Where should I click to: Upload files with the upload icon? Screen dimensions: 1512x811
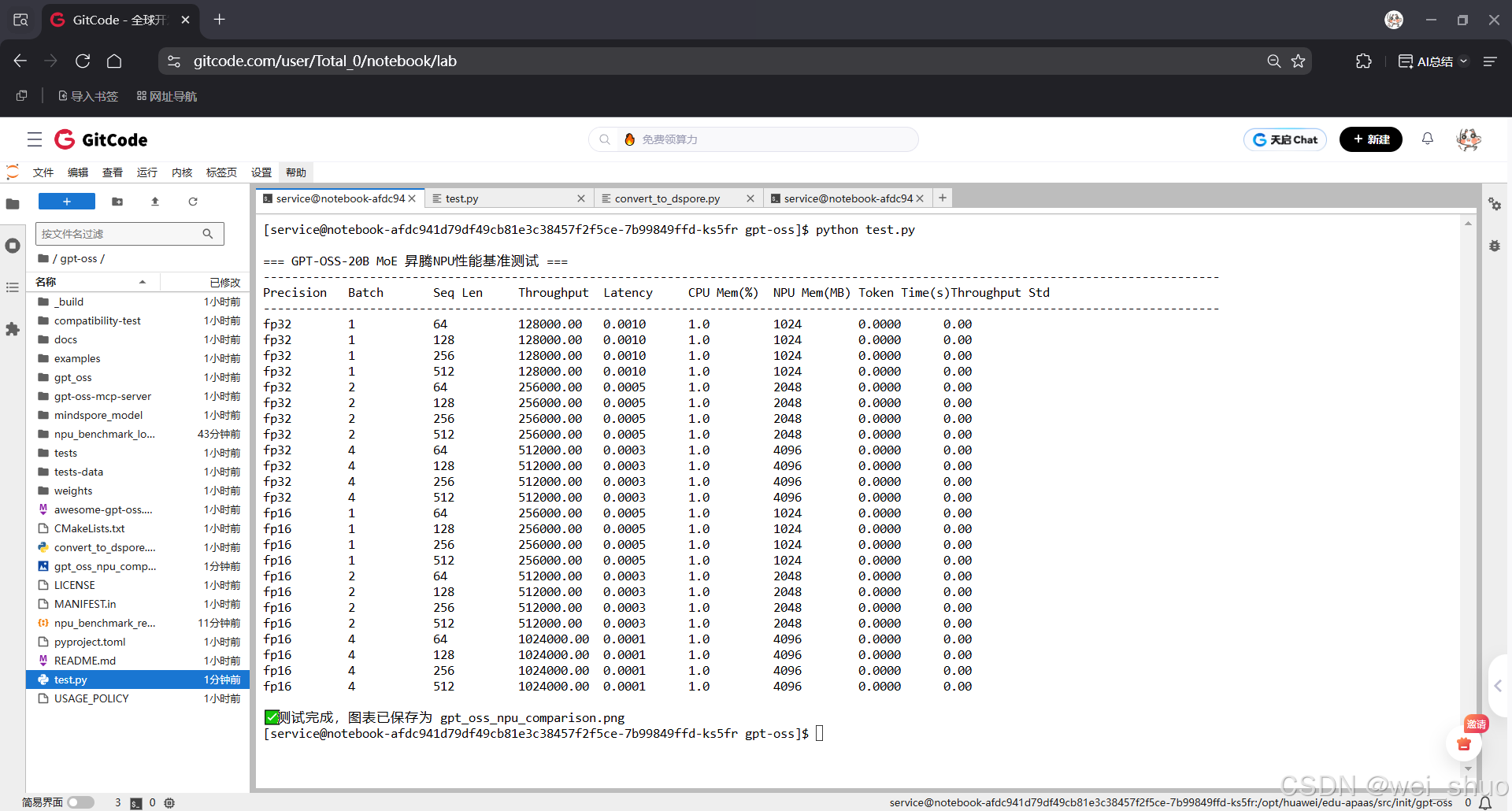tap(155, 202)
